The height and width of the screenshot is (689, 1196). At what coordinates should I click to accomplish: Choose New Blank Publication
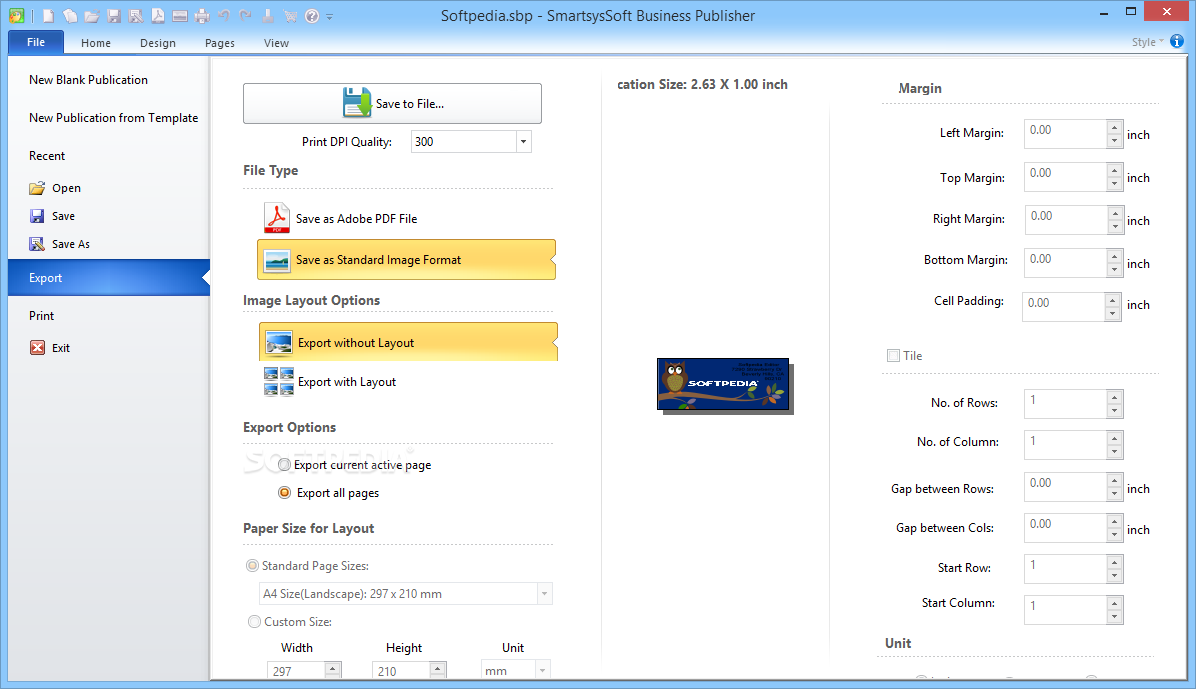(x=88, y=79)
